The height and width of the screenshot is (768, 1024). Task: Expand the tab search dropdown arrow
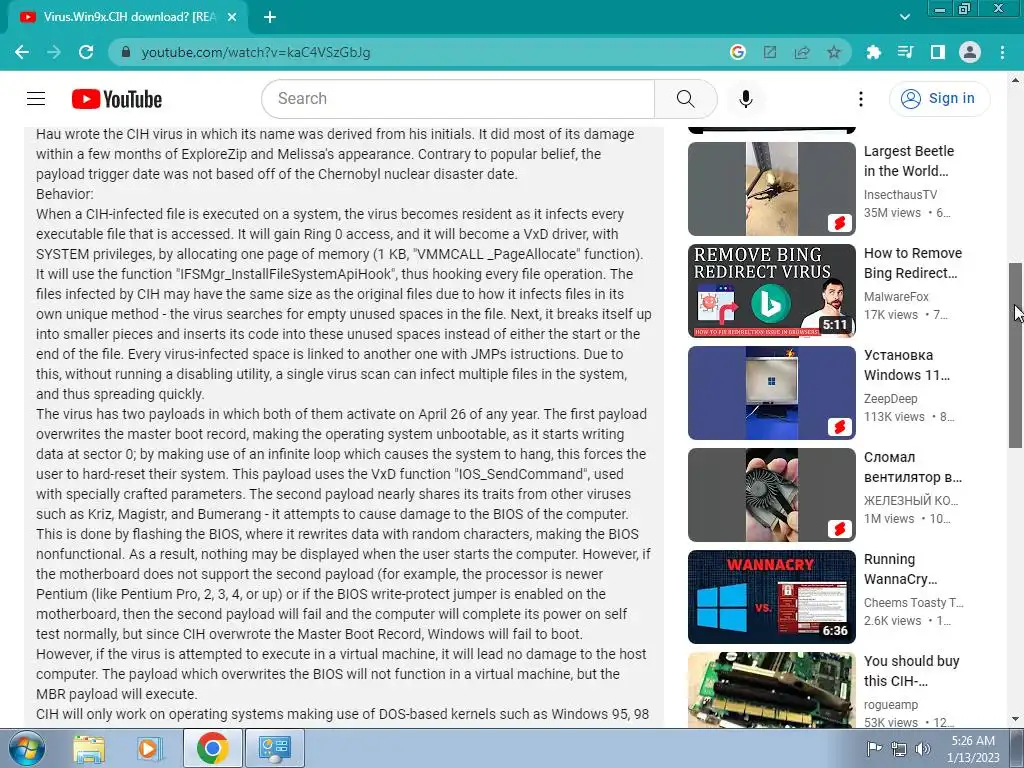tap(904, 17)
